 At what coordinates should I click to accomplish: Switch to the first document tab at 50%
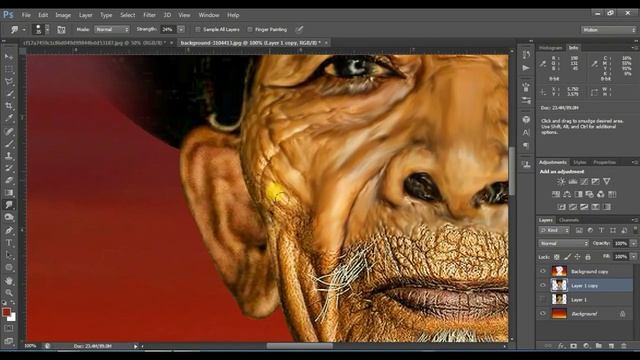pos(94,42)
